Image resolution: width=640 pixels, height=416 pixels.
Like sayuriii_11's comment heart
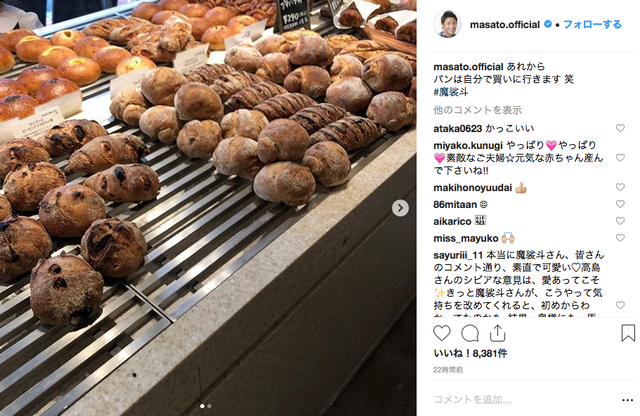(x=620, y=305)
